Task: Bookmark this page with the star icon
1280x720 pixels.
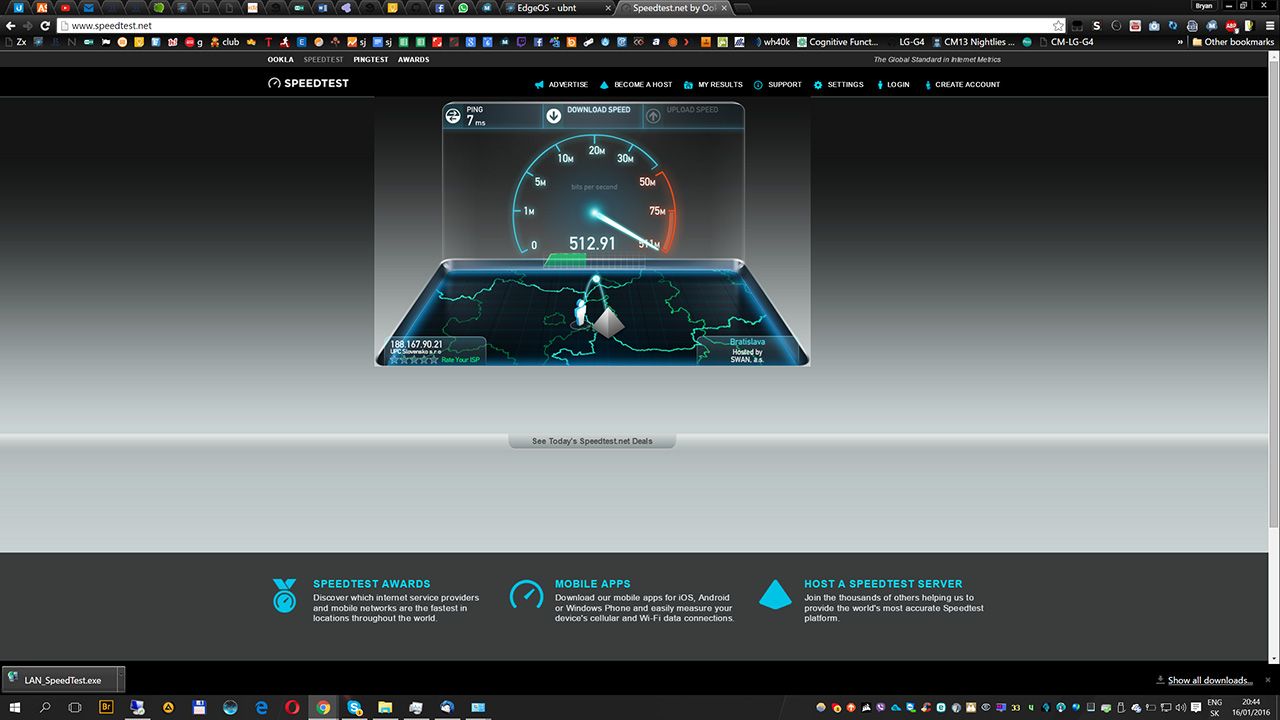Action: (x=1058, y=25)
